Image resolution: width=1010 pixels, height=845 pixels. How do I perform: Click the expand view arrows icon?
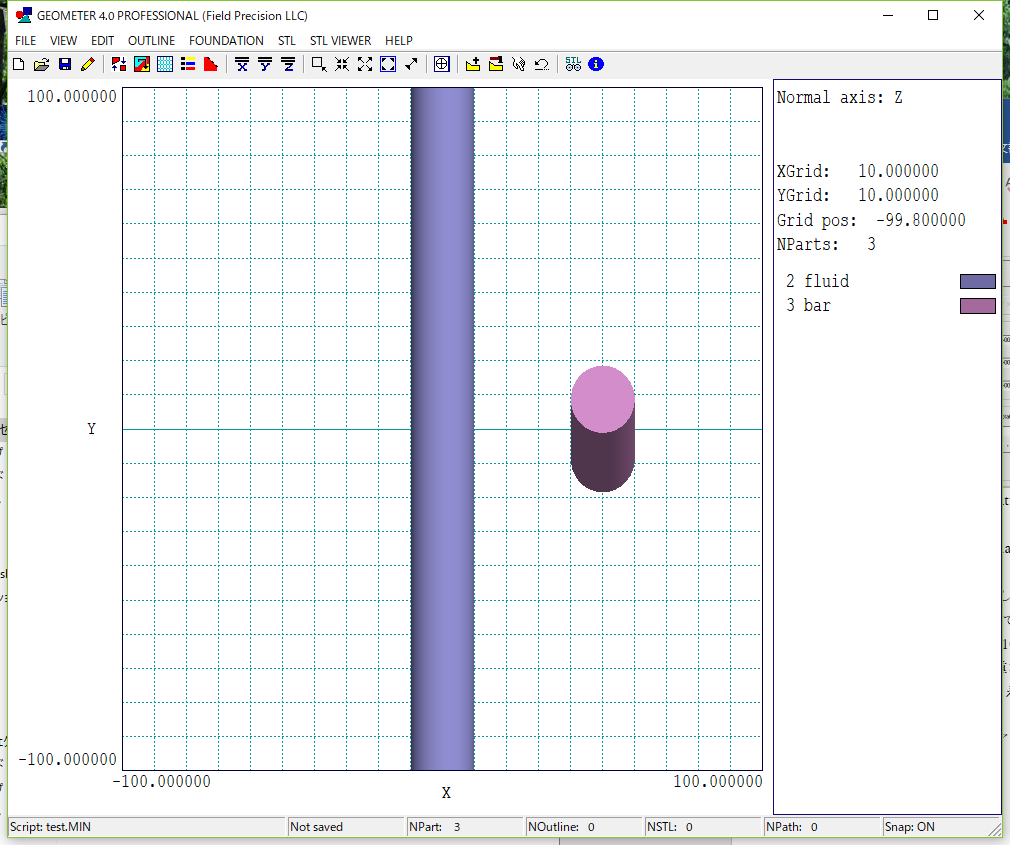pyautogui.click(x=365, y=64)
